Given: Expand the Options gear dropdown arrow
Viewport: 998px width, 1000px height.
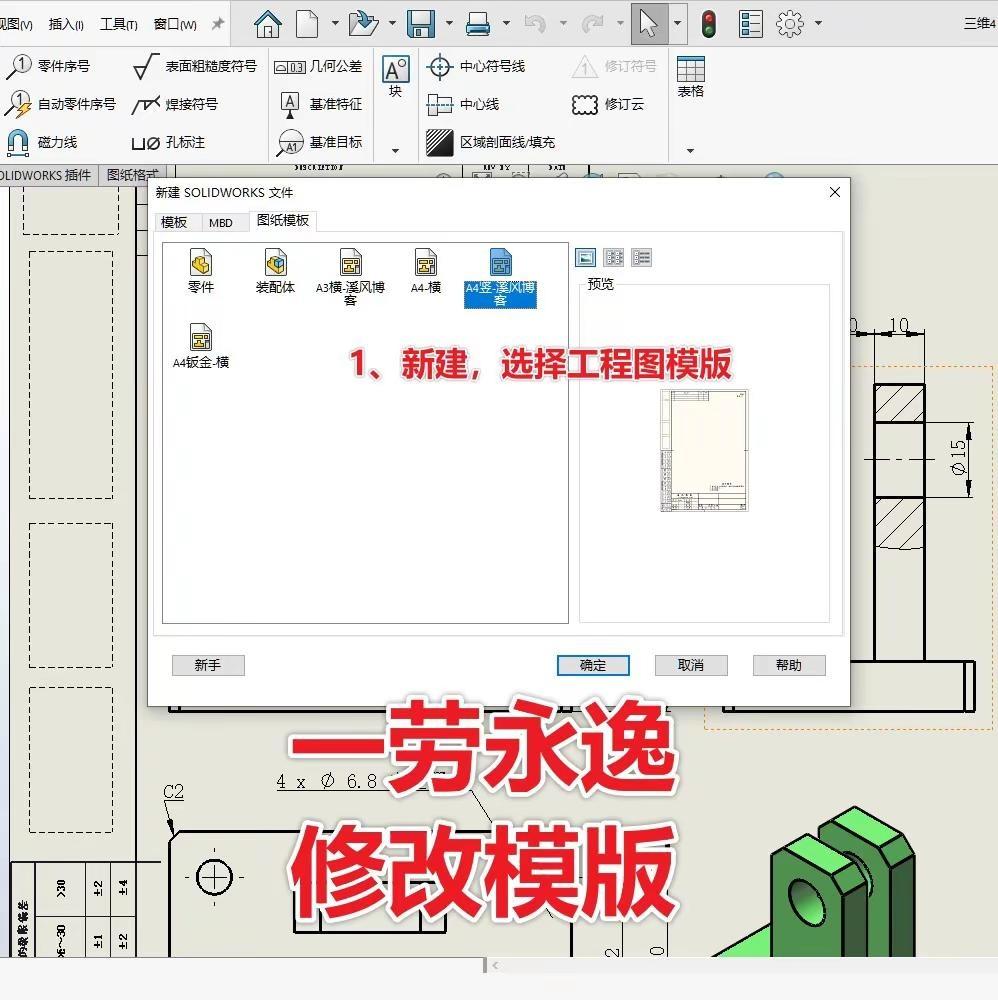Looking at the screenshot, I should [818, 24].
